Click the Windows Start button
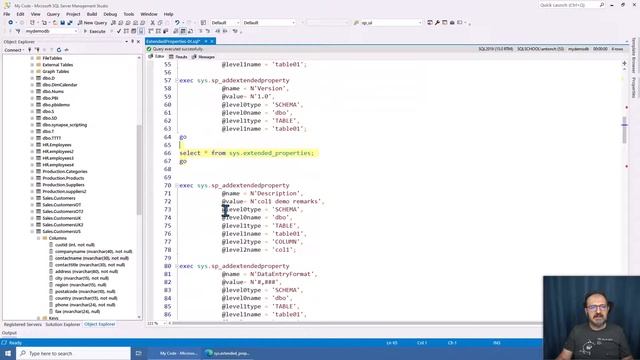The image size is (640, 360). click(8, 353)
